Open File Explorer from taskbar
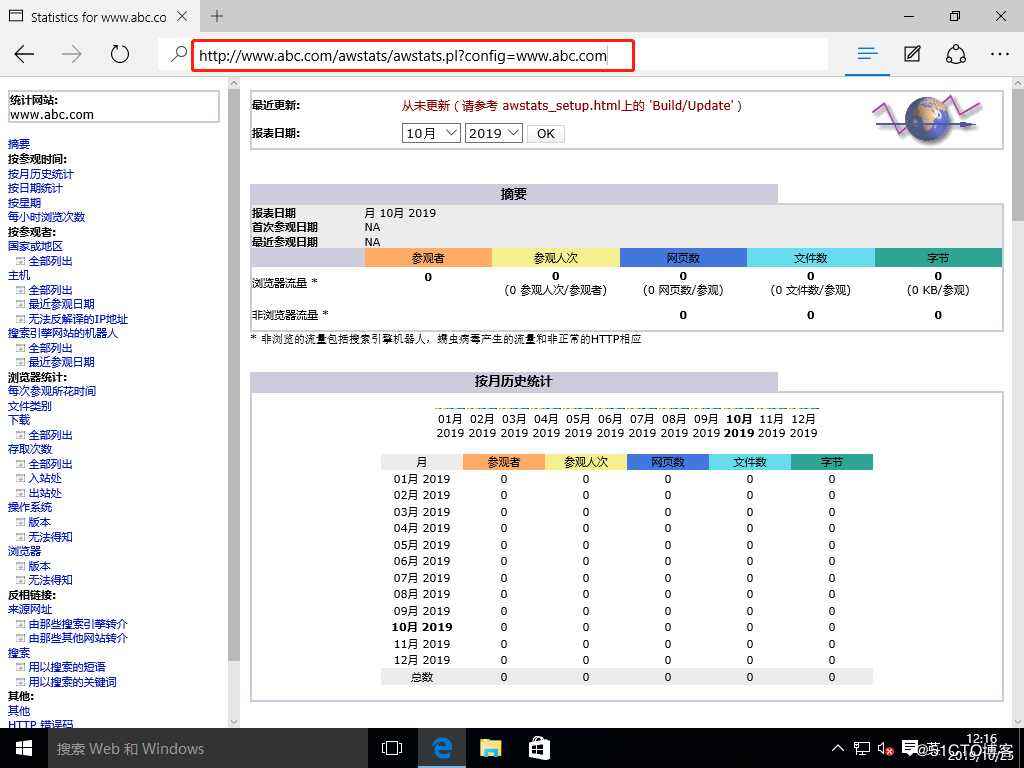Viewport: 1024px width, 768px height. pos(490,748)
